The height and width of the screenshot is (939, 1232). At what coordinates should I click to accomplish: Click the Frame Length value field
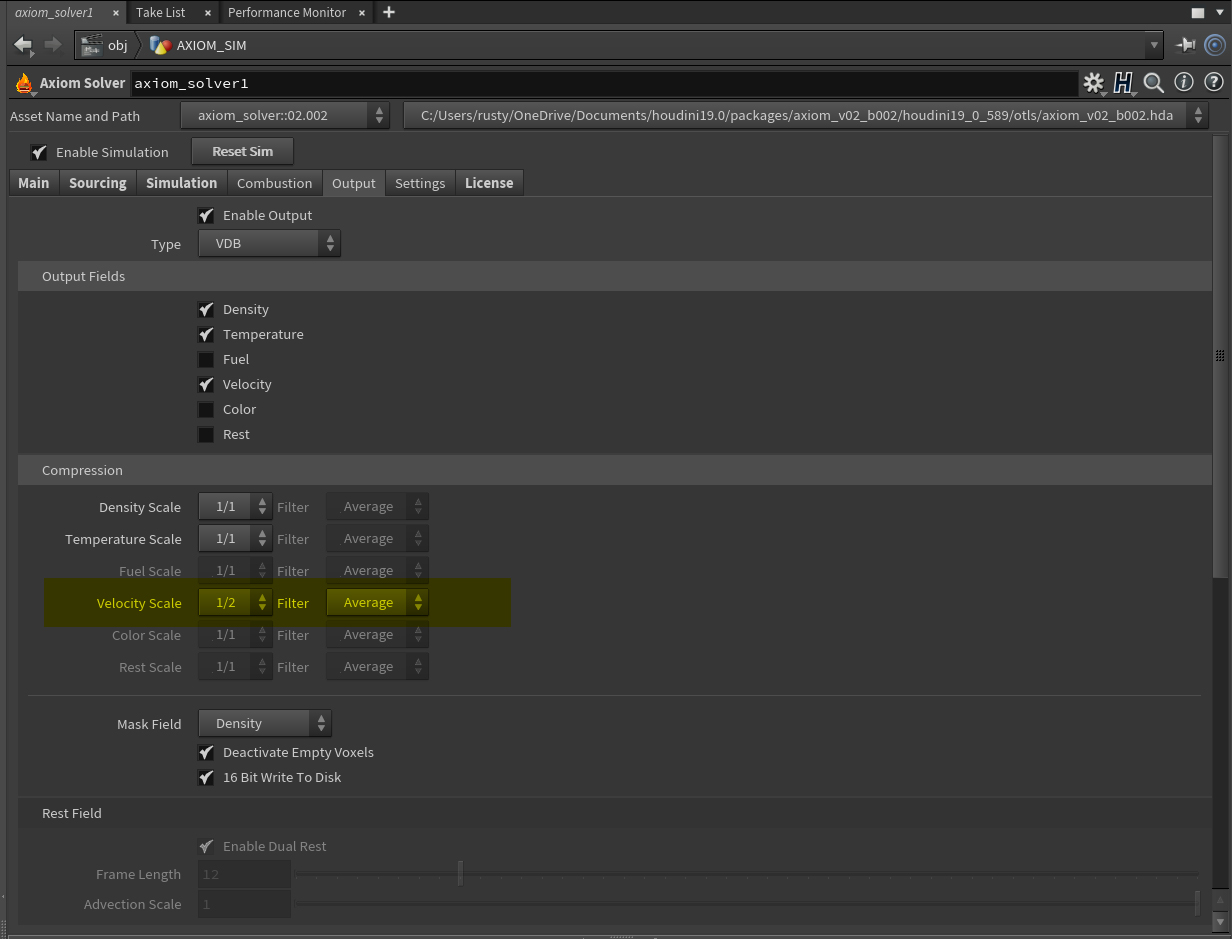[x=244, y=874]
